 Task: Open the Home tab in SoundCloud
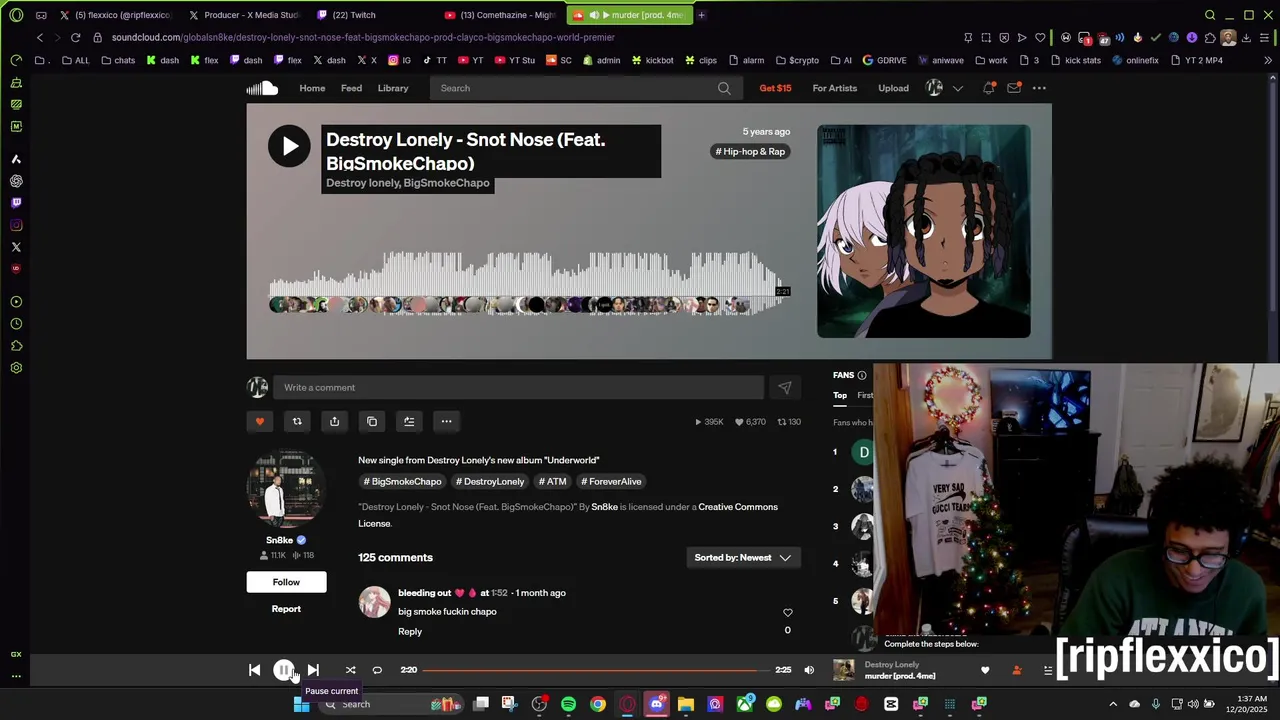[x=312, y=88]
